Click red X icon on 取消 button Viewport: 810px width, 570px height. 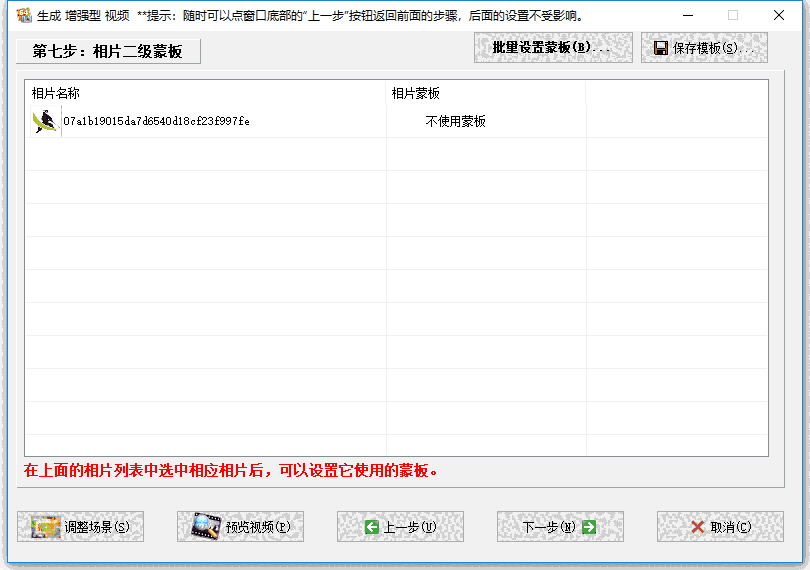(x=698, y=527)
